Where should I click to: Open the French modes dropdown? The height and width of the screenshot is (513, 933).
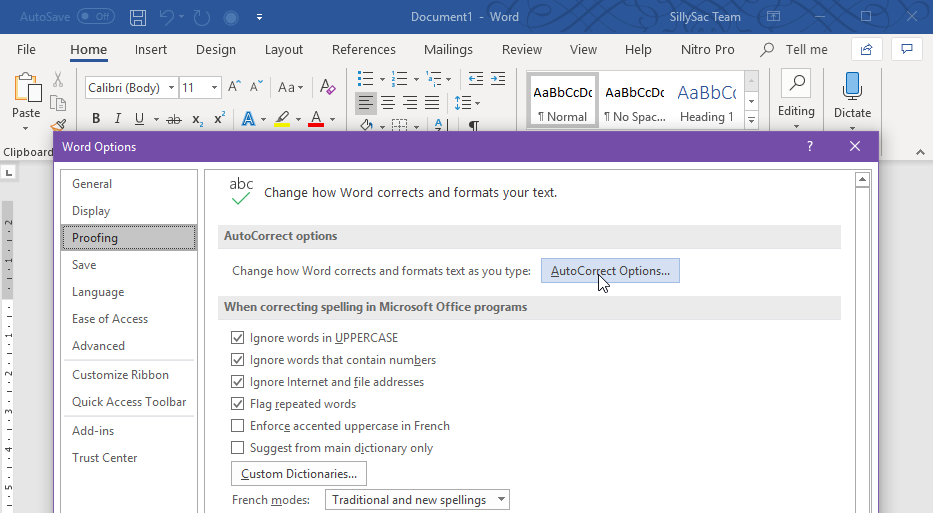[417, 500]
